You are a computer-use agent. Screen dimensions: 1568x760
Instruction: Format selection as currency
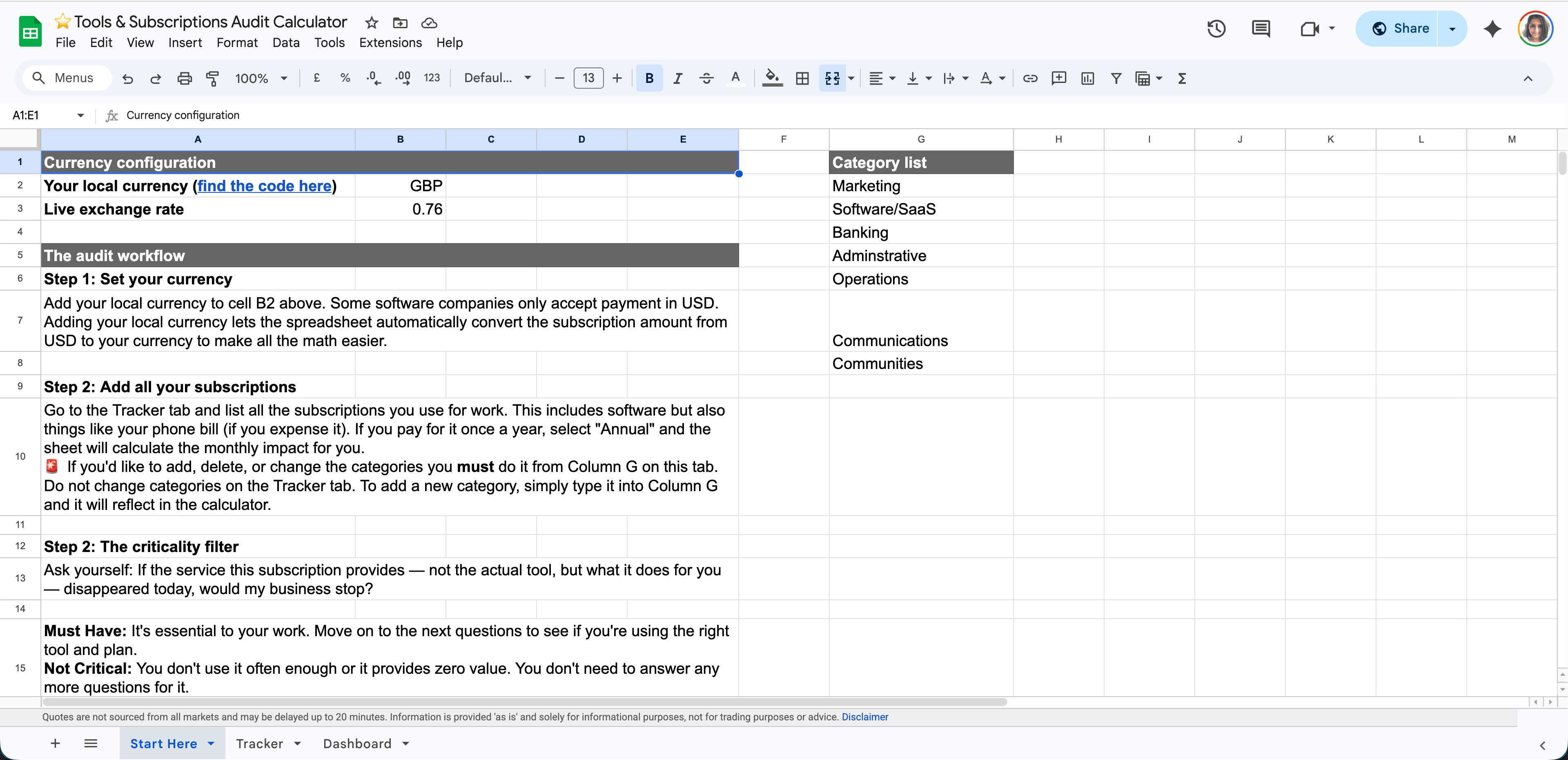316,78
